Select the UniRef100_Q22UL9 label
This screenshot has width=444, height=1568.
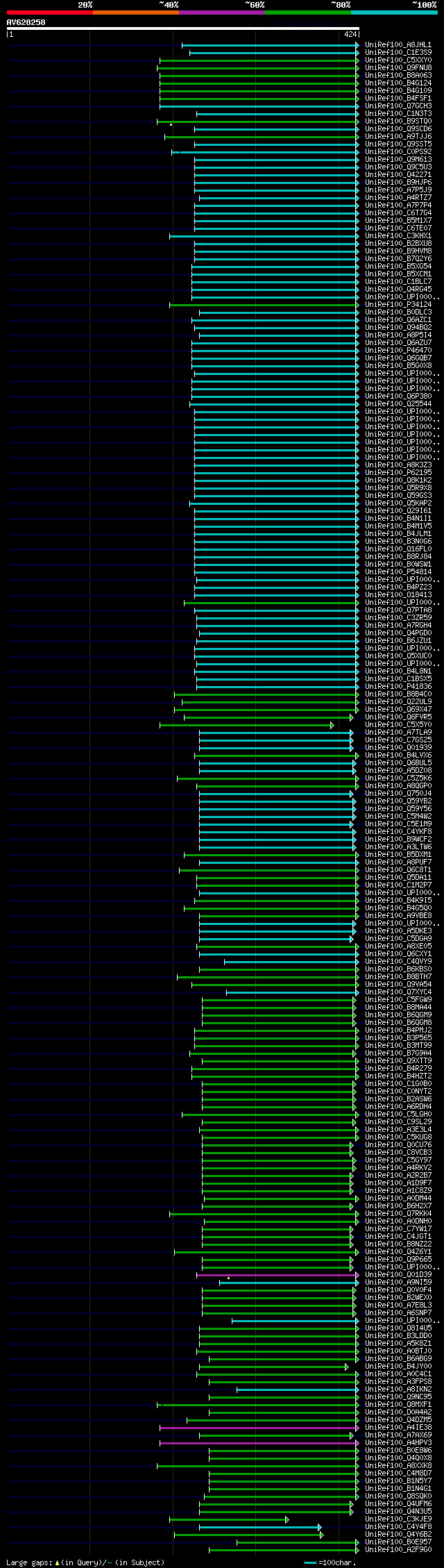398,701
